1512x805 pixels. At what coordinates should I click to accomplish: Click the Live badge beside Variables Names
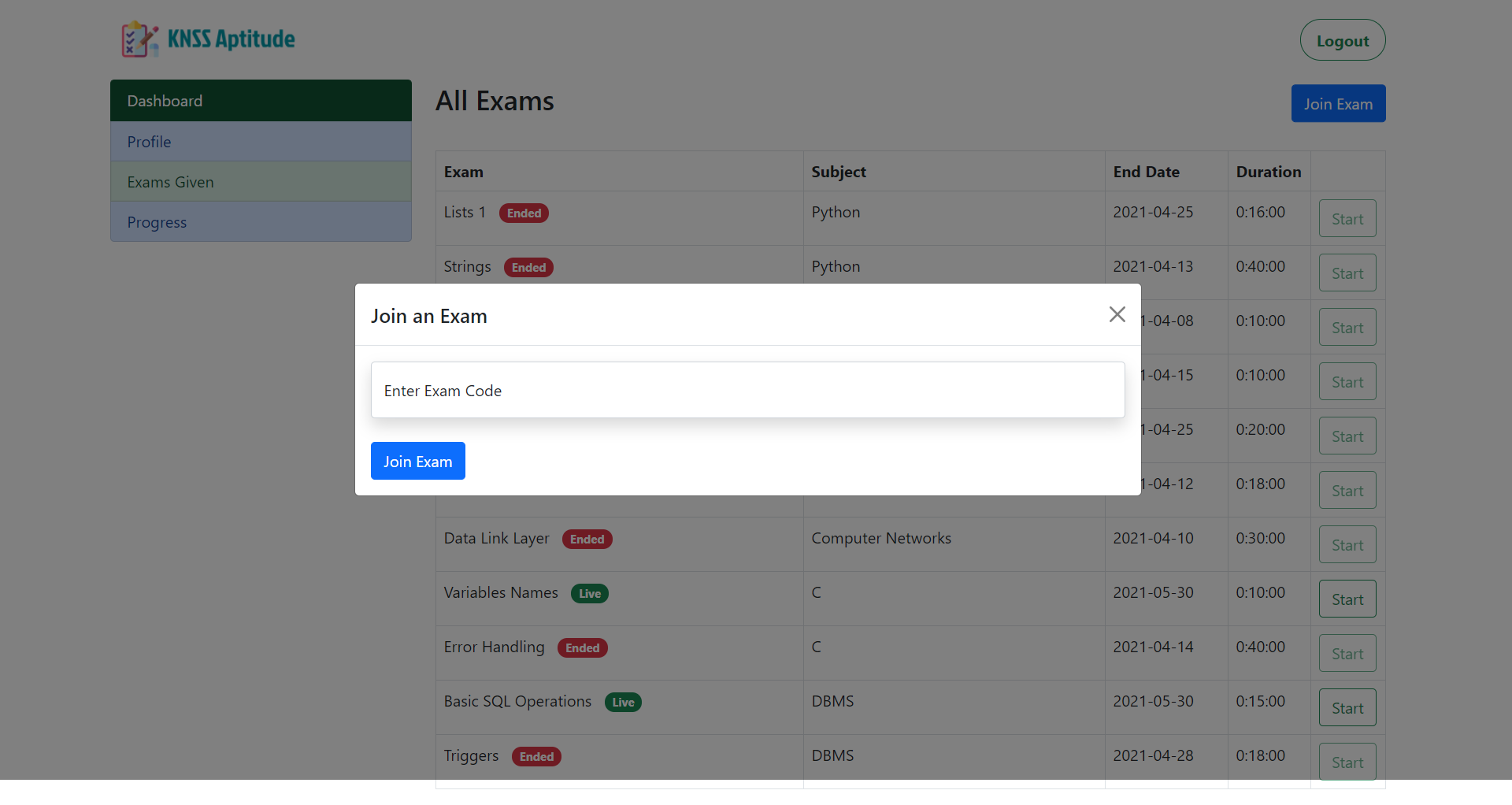tap(589, 594)
